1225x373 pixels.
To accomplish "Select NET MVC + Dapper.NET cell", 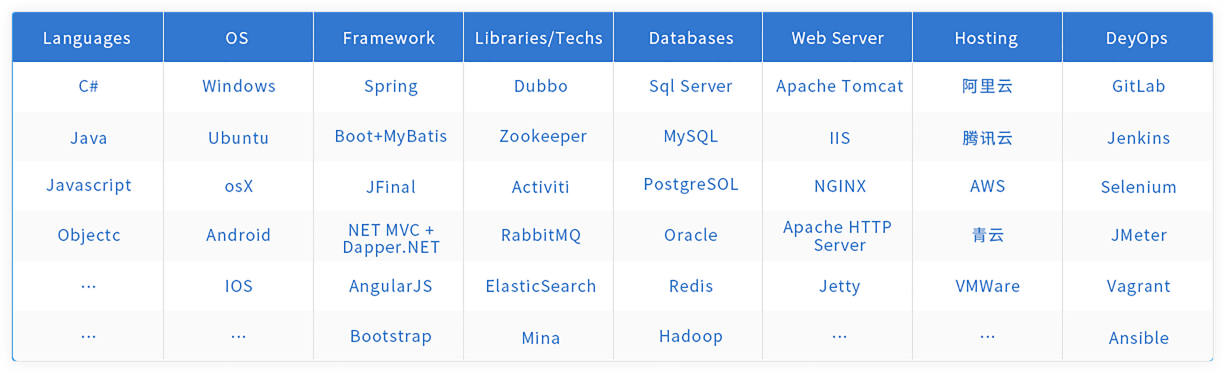I will pyautogui.click(x=391, y=238).
